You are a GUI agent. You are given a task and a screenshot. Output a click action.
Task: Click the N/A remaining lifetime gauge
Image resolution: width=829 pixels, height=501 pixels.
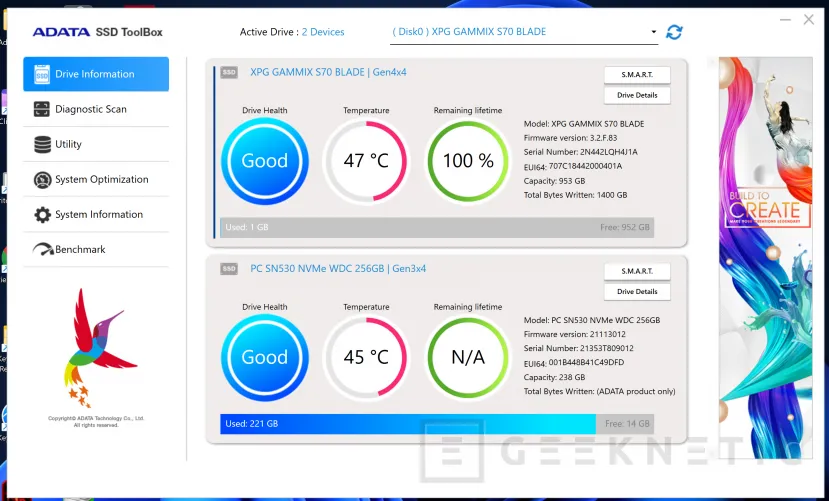(468, 357)
